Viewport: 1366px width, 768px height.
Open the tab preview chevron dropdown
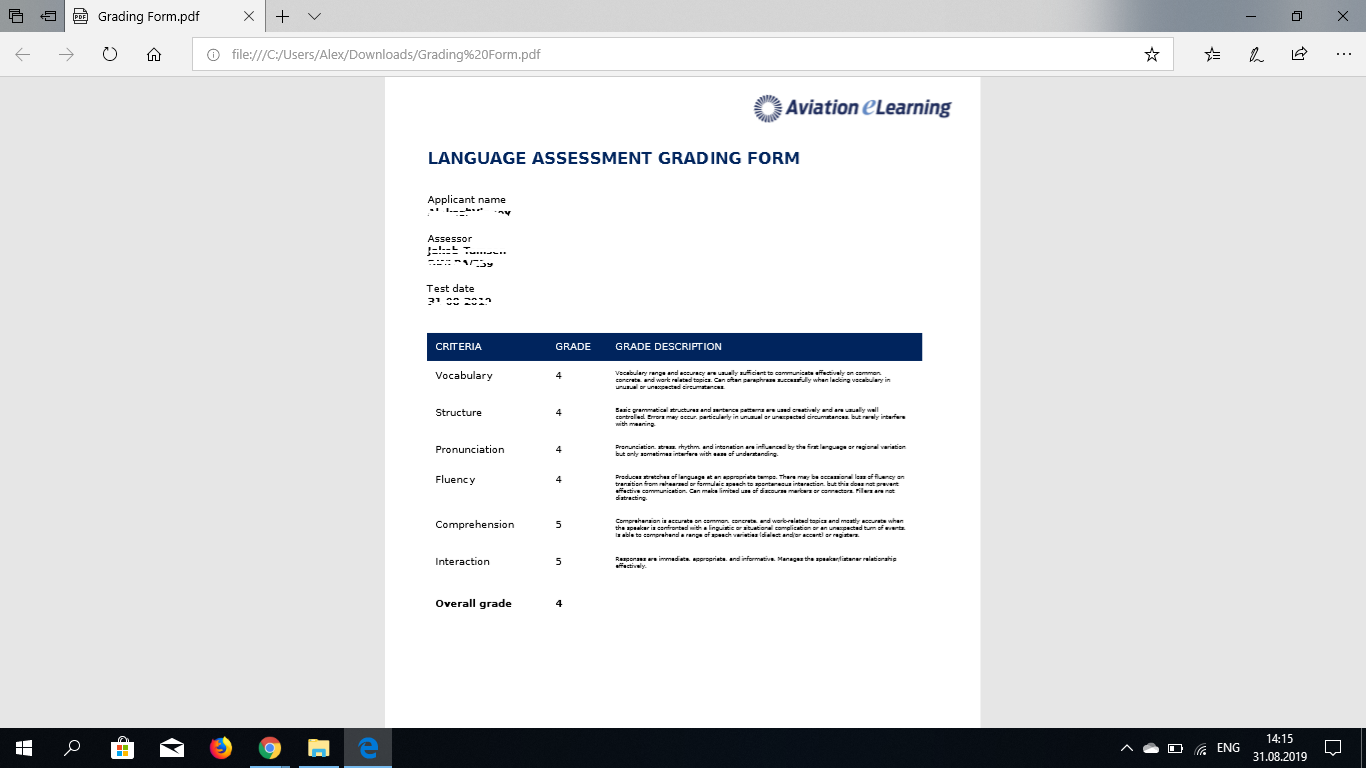[x=314, y=17]
